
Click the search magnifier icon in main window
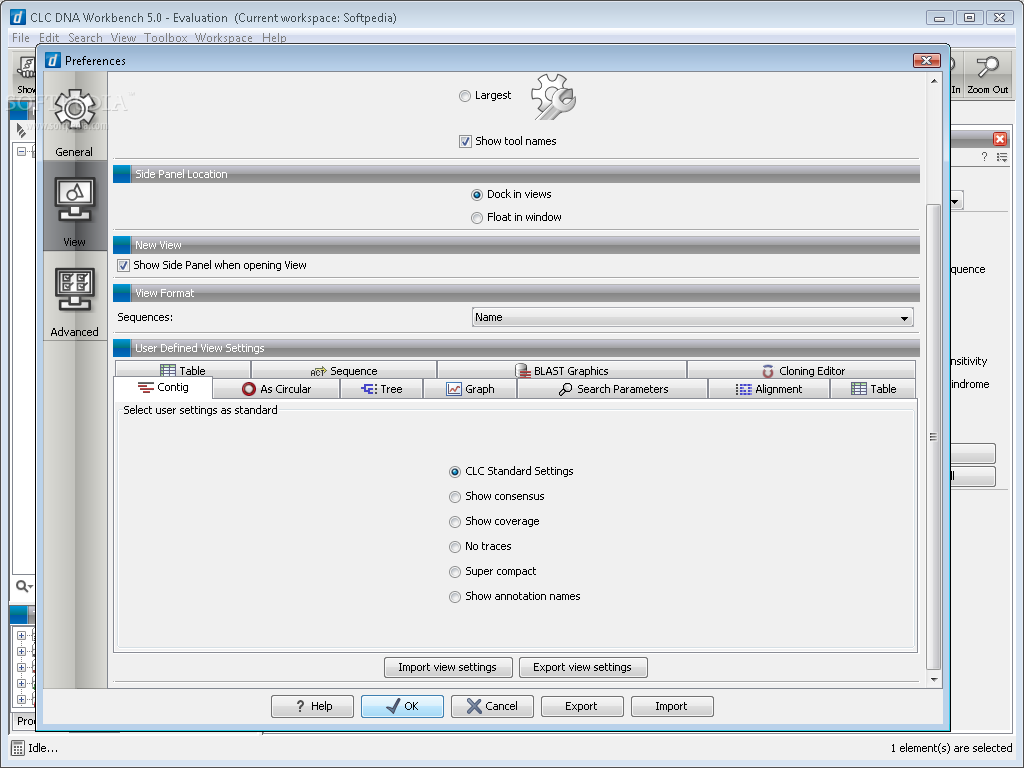pyautogui.click(x=21, y=586)
